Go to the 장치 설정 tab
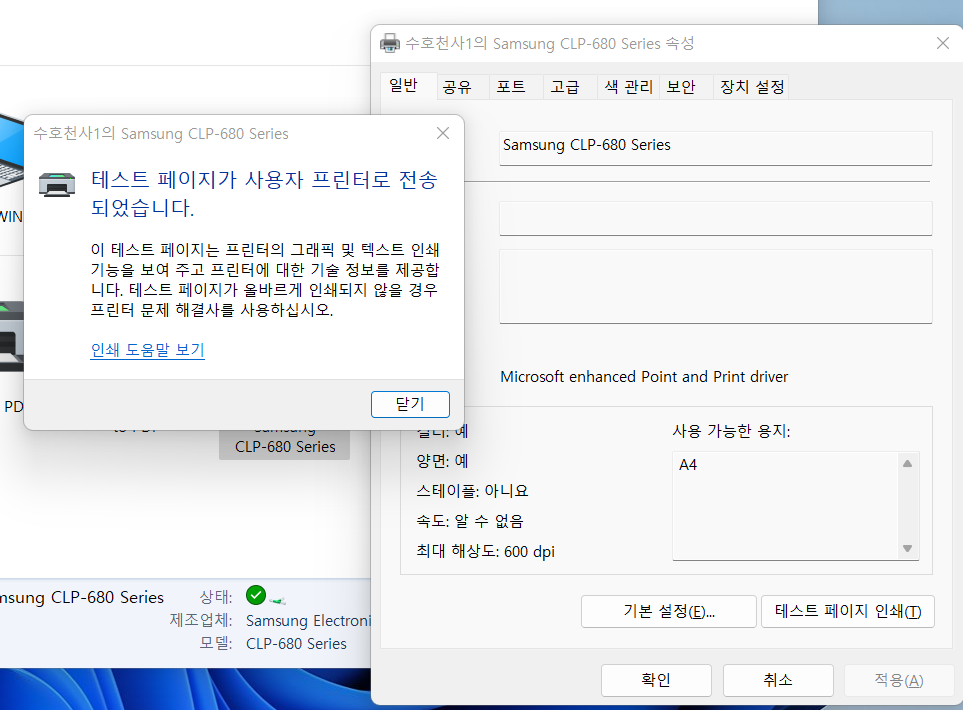963x710 pixels. click(x=752, y=87)
